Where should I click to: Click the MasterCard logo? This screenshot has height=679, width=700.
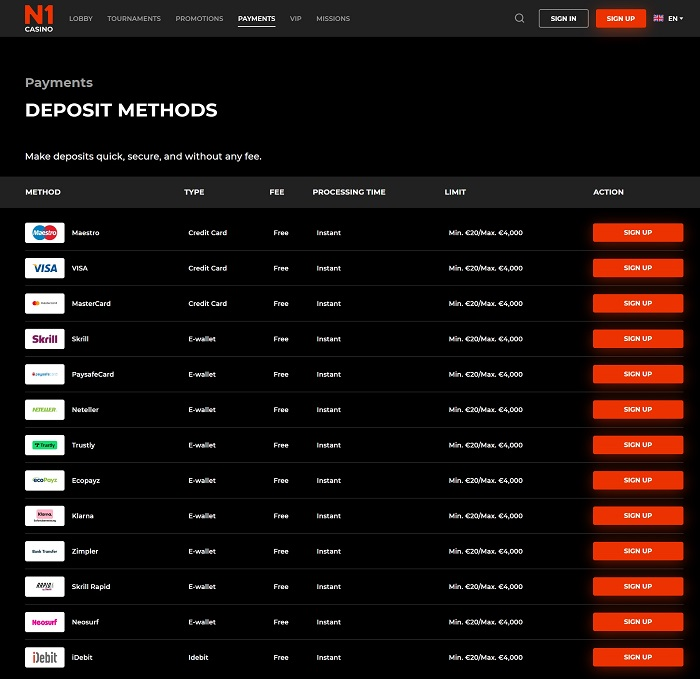click(45, 304)
